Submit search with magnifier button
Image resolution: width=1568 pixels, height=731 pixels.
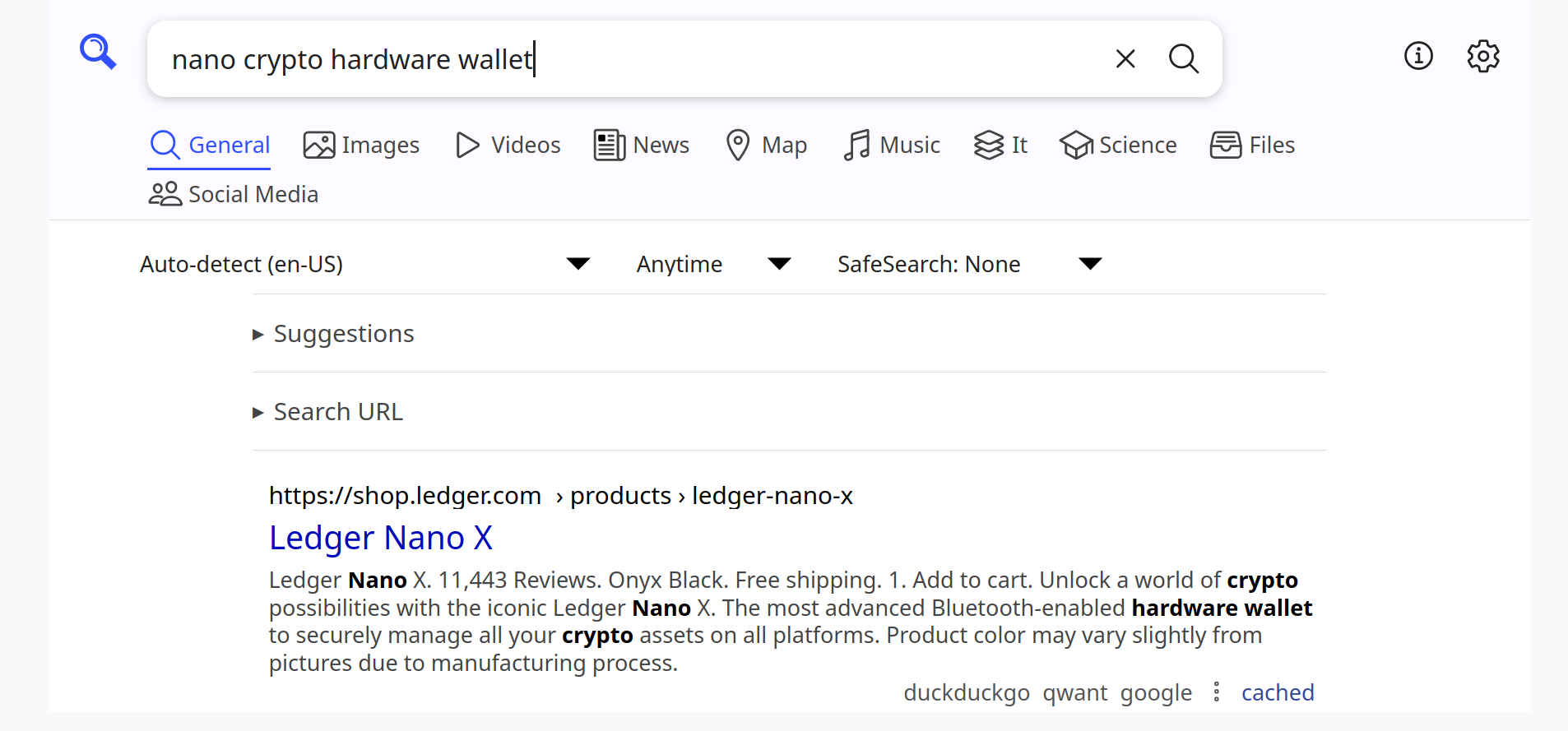(1183, 58)
